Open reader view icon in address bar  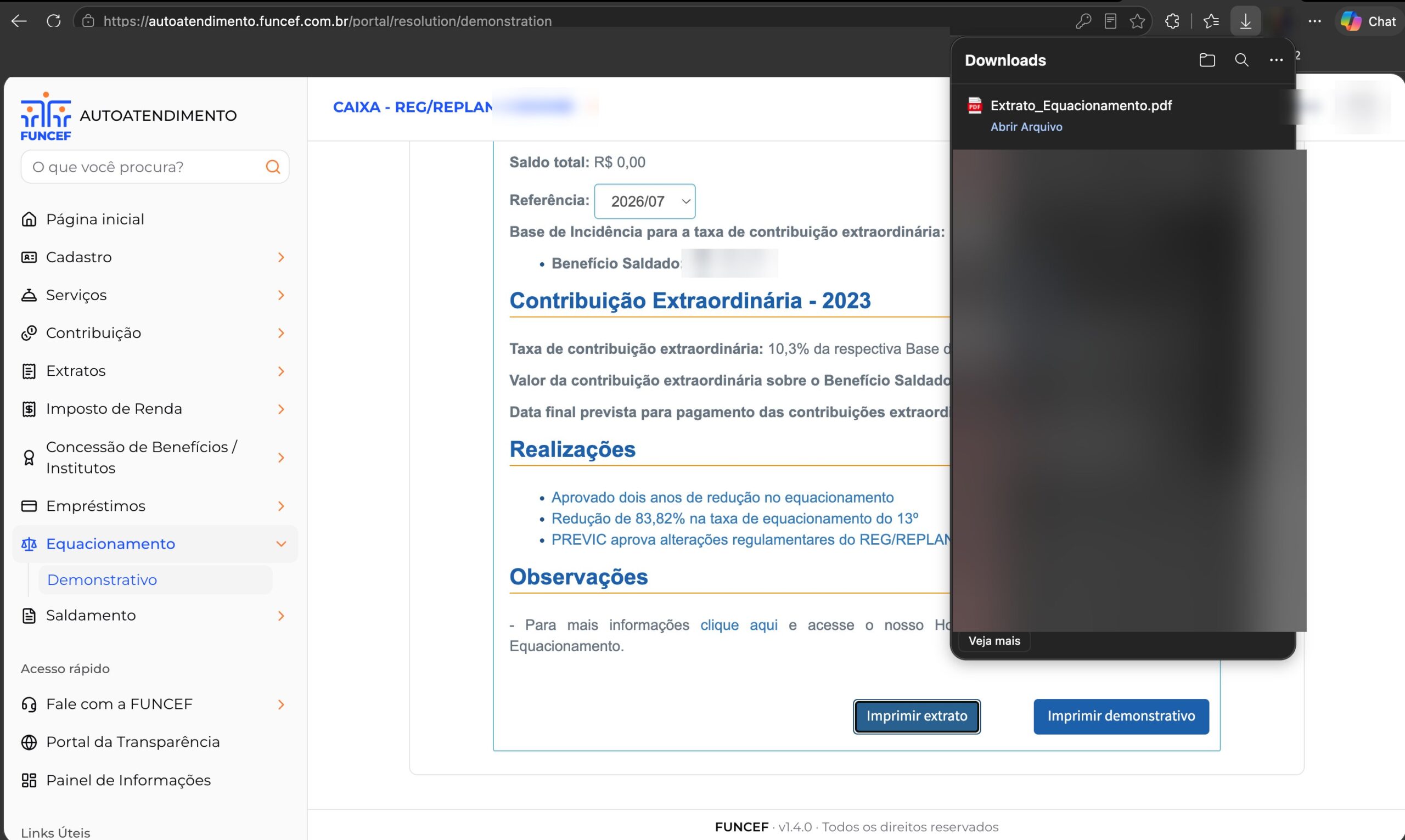pyautogui.click(x=1110, y=21)
